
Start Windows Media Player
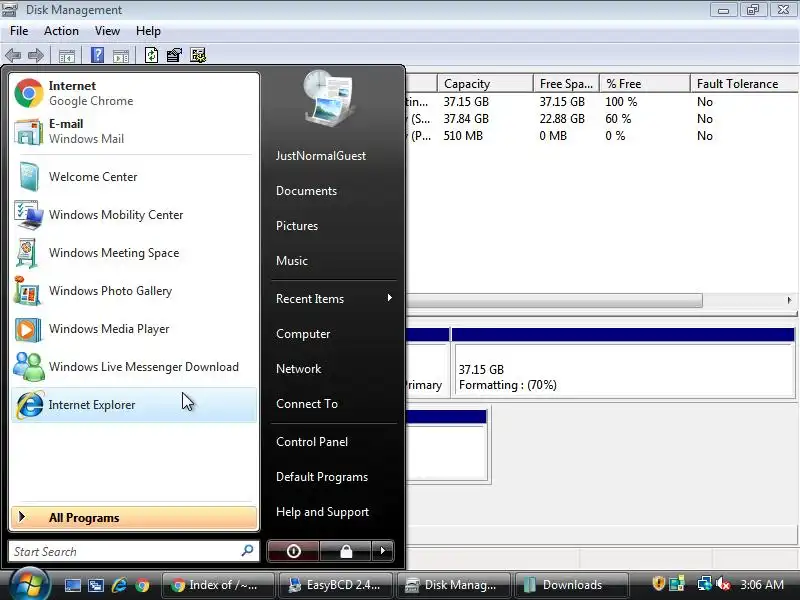point(134,329)
